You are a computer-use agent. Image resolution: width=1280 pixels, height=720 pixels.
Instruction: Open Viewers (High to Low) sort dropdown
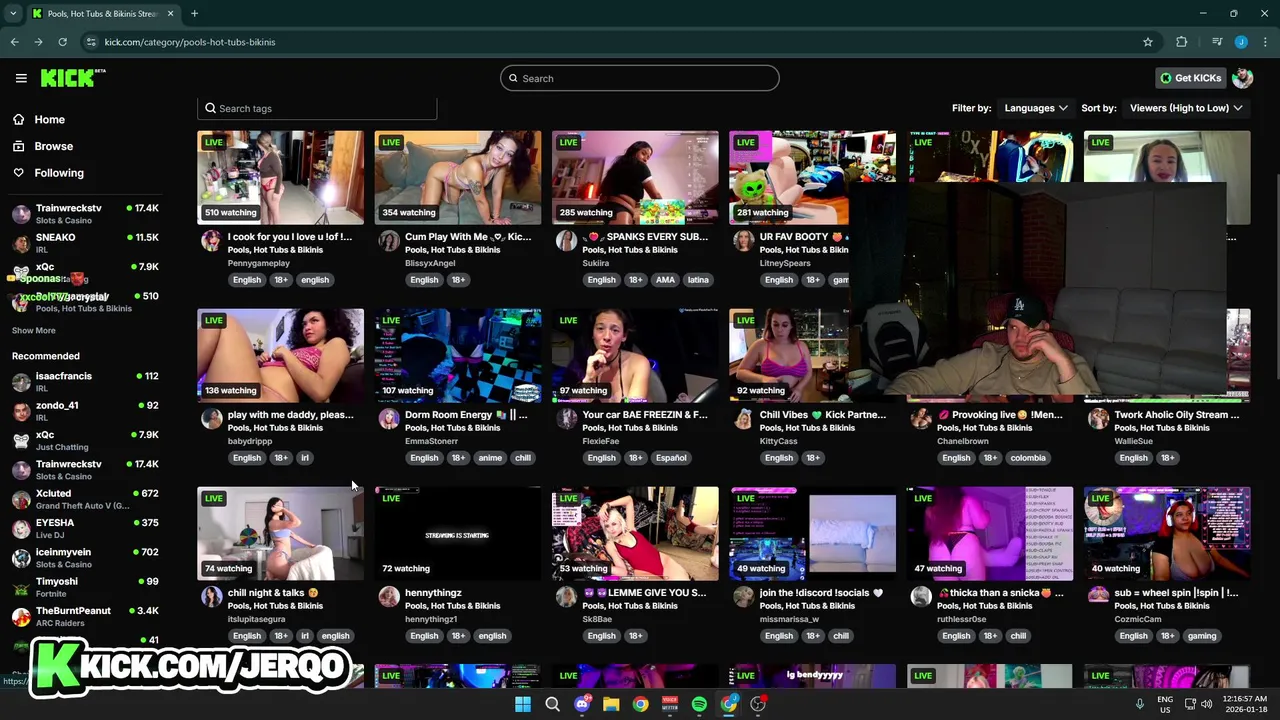coord(1186,108)
